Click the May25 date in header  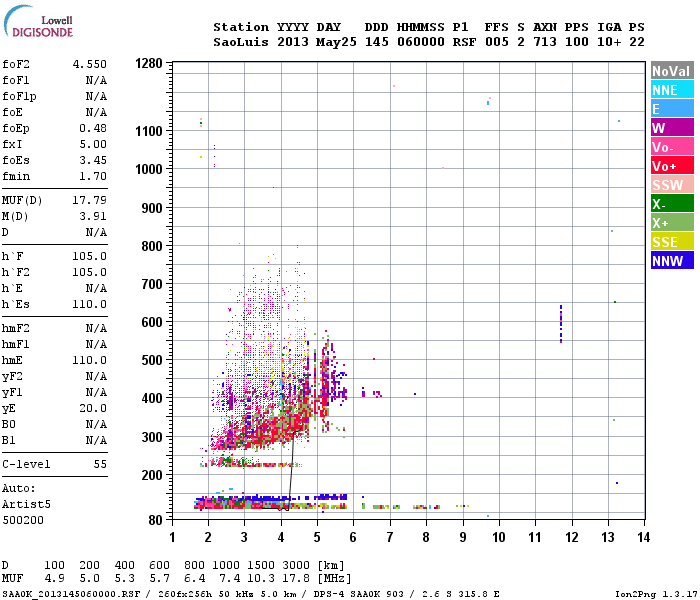[337, 42]
